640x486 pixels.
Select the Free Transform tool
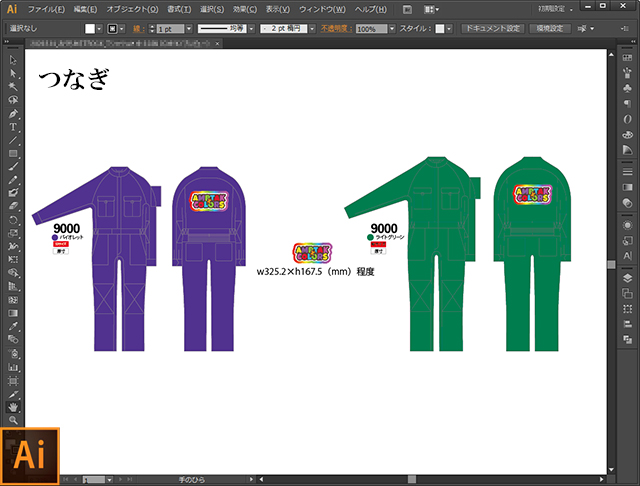[13, 260]
